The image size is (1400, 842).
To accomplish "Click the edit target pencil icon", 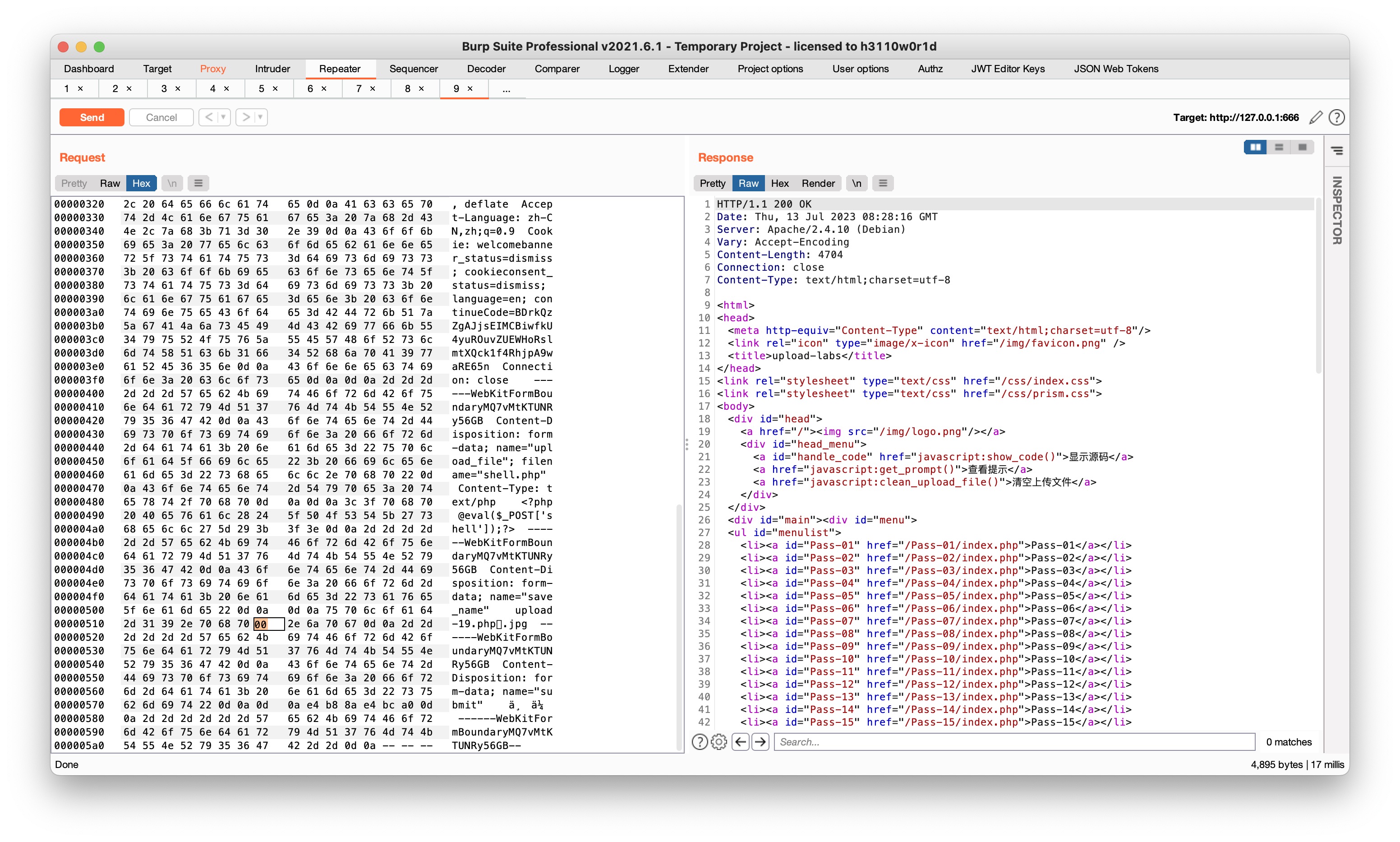I will (1316, 117).
